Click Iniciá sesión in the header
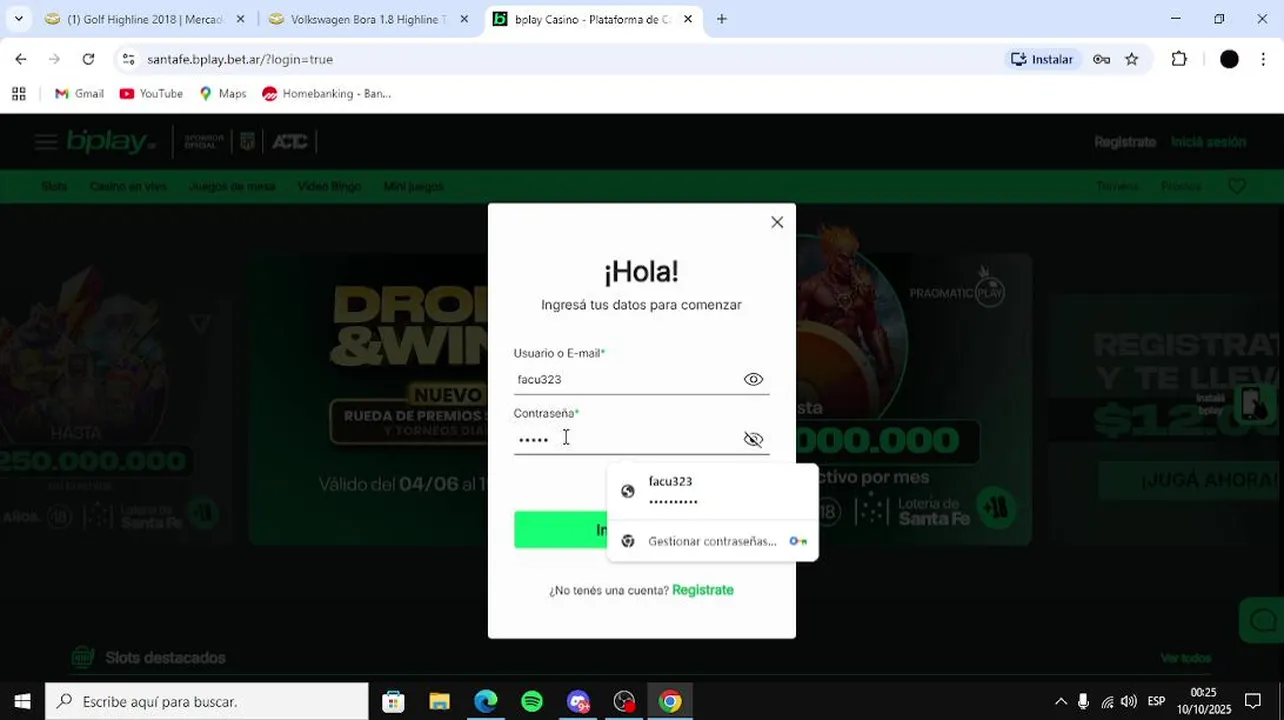1284x720 pixels. pyautogui.click(x=1208, y=142)
